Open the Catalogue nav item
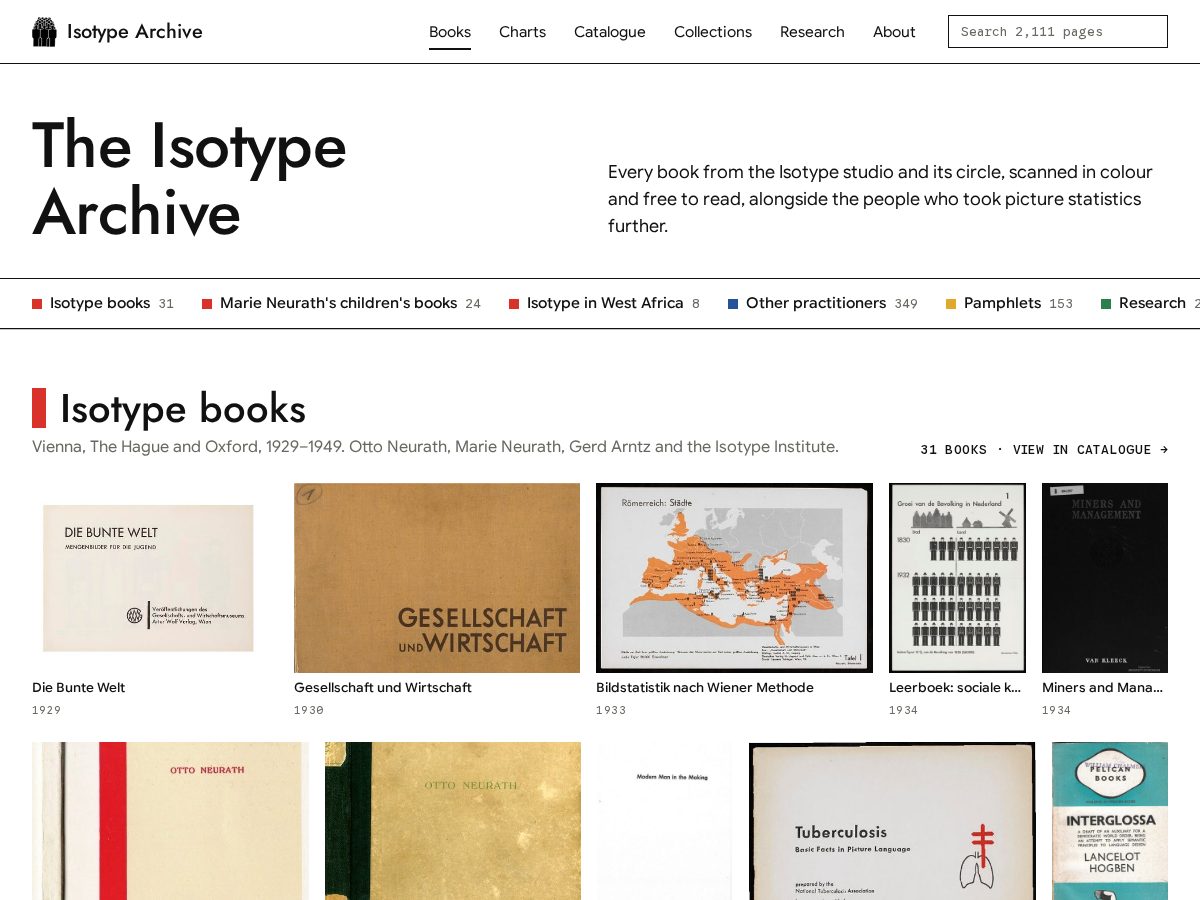The width and height of the screenshot is (1200, 900). point(610,32)
